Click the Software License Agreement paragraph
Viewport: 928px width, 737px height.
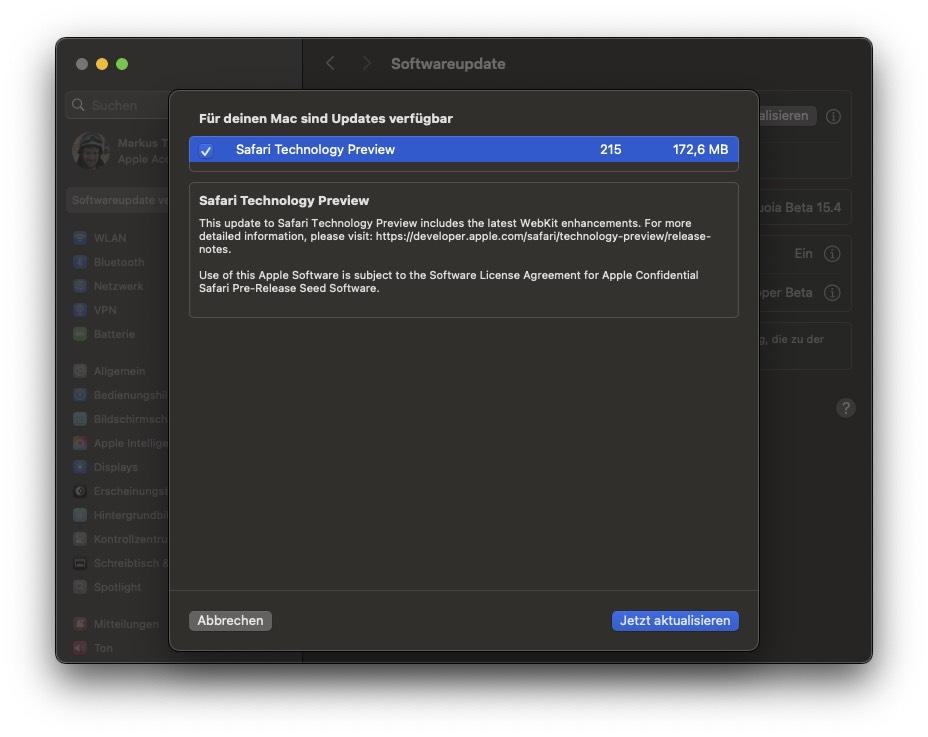pos(449,281)
